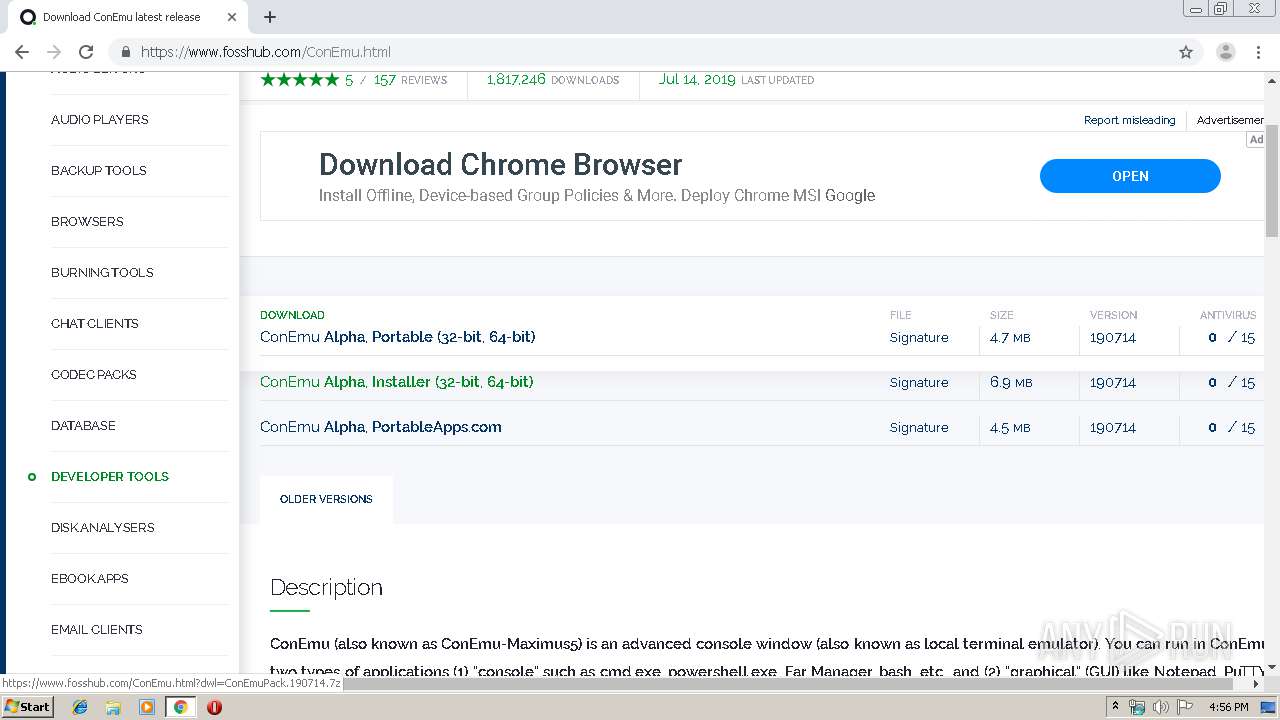Click the taskbar clock showing 4:56 PM

pos(1229,707)
